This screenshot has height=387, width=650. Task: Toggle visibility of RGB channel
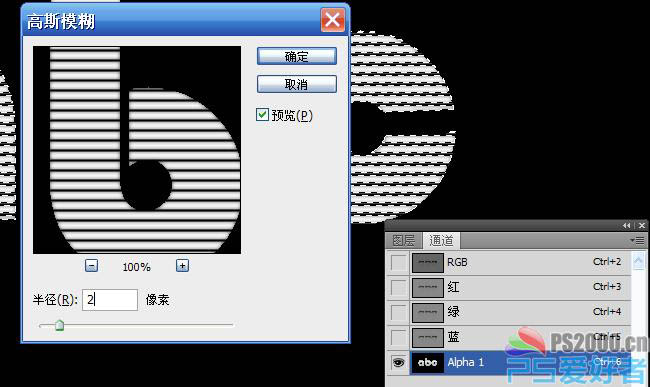pyautogui.click(x=398, y=263)
